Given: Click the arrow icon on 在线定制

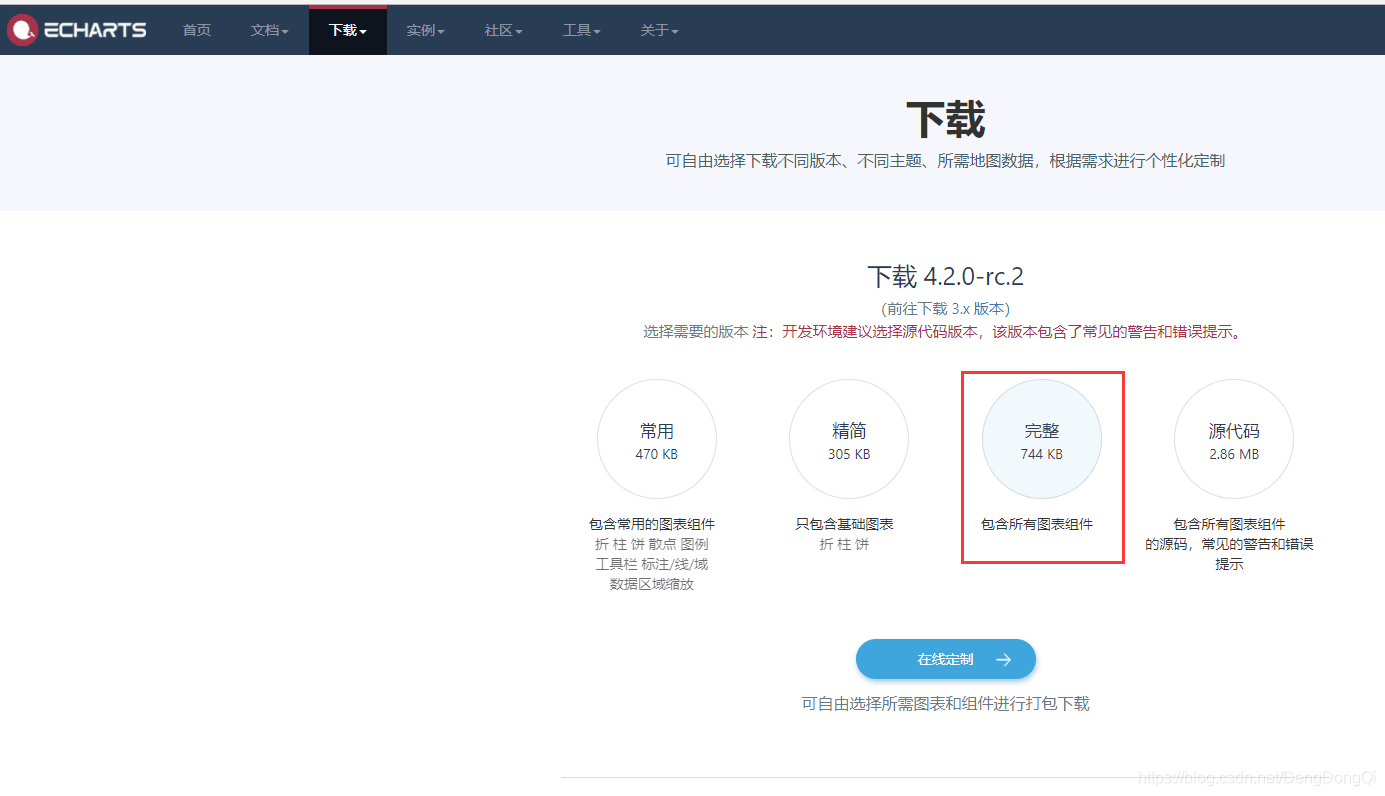Looking at the screenshot, I should pos(1004,659).
